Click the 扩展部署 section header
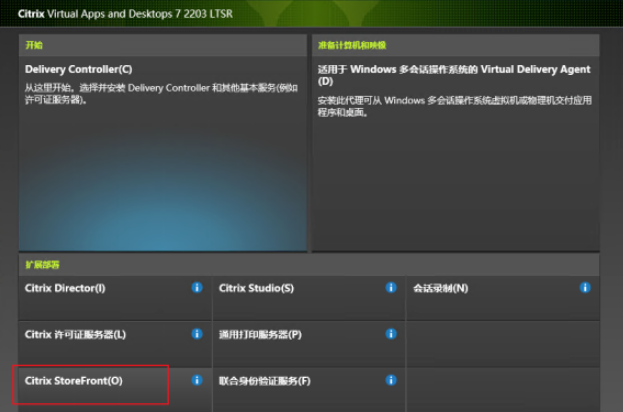The height and width of the screenshot is (412, 623). click(42, 264)
